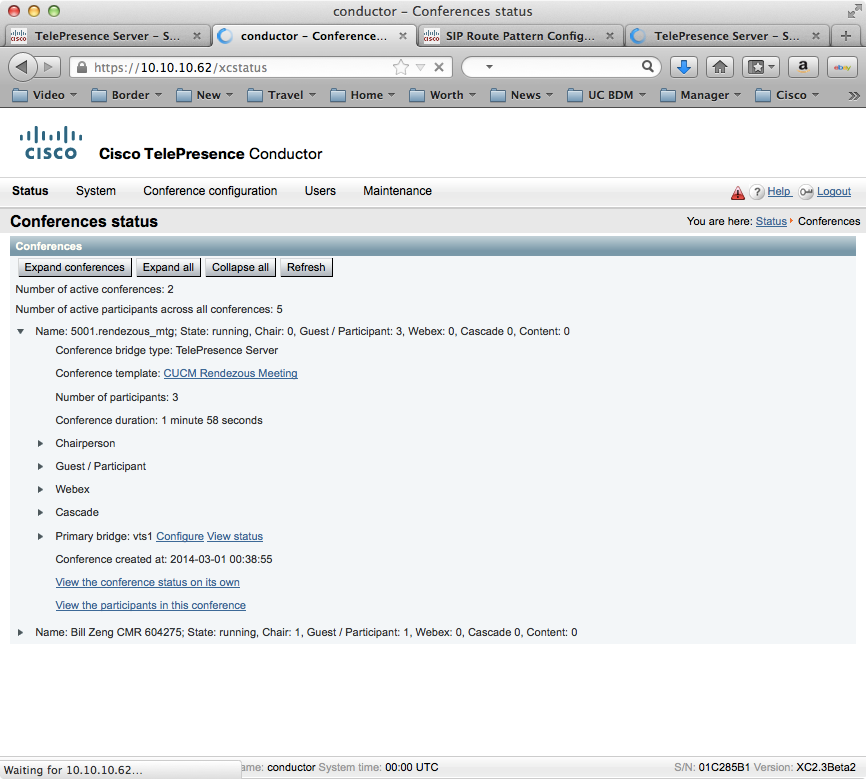The width and height of the screenshot is (866, 779).
Task: Open the bookmarks star toolbar button
Action: pos(761,67)
